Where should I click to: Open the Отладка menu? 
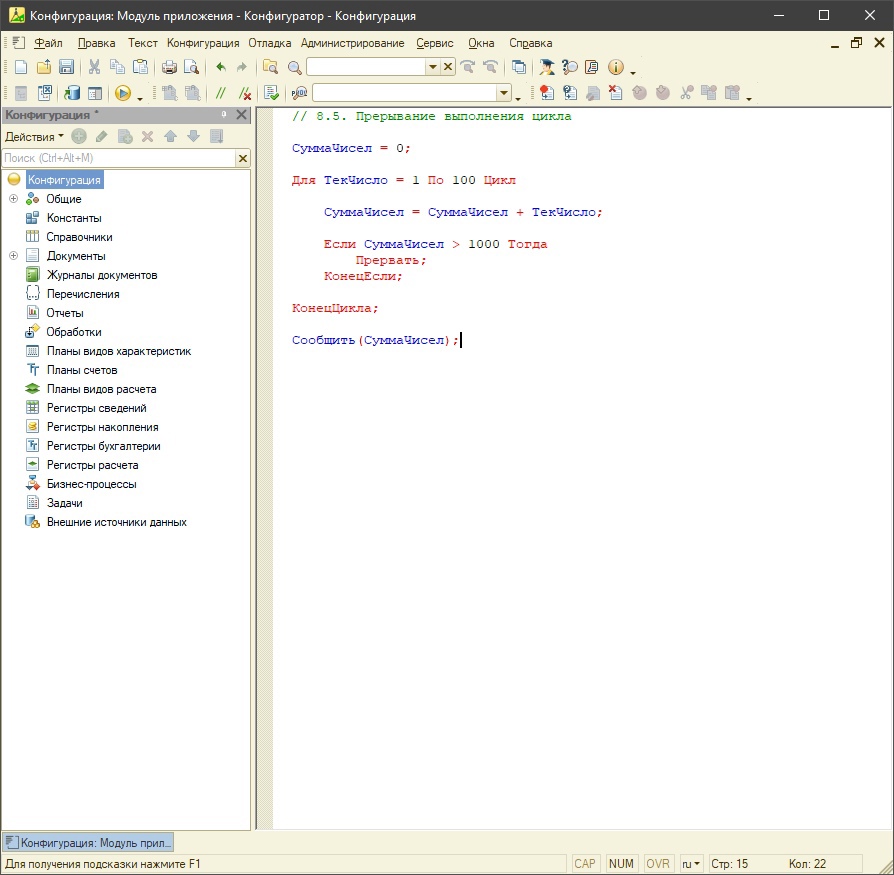tap(270, 43)
